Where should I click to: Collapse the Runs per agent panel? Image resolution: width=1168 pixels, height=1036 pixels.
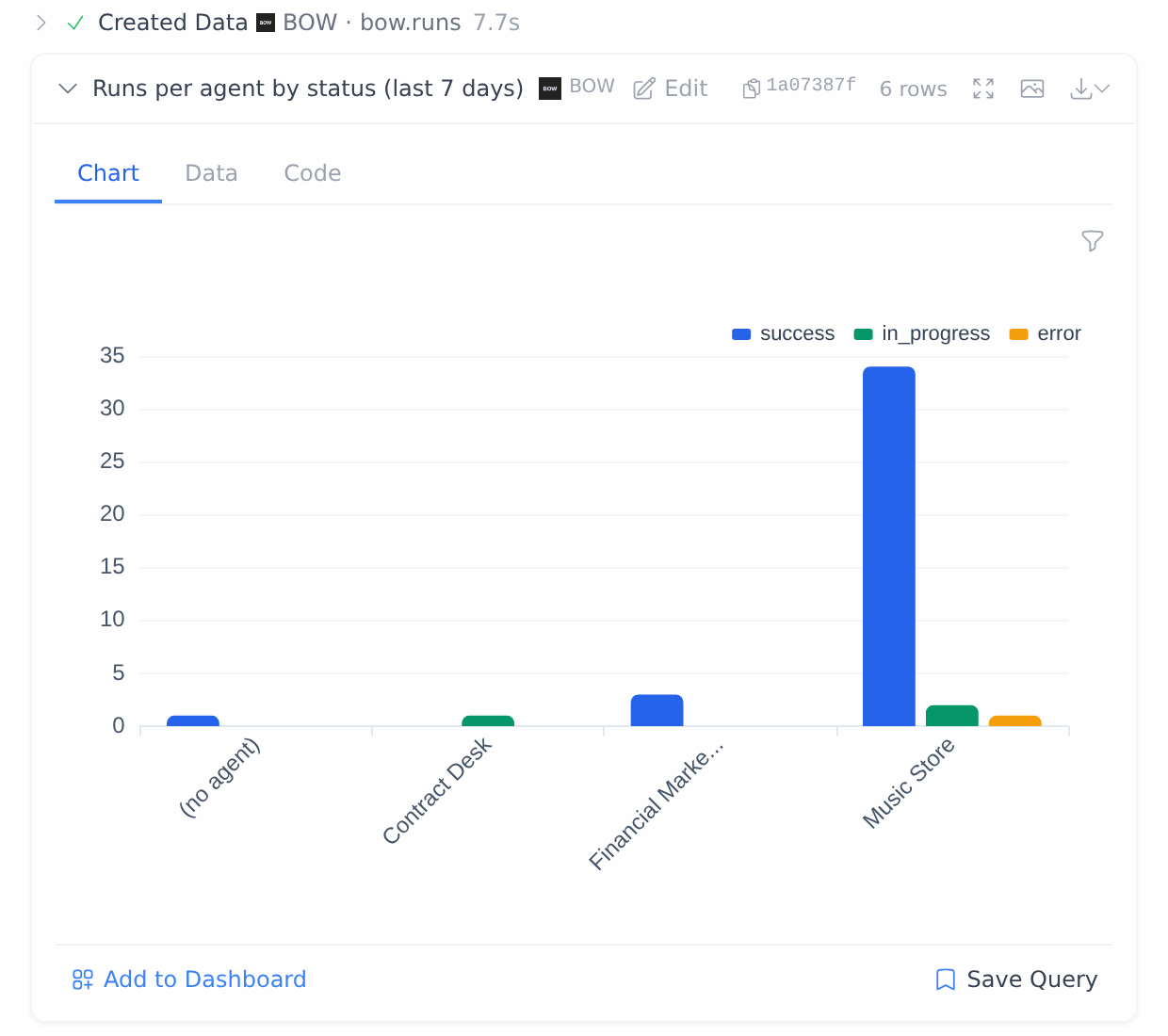[x=68, y=89]
